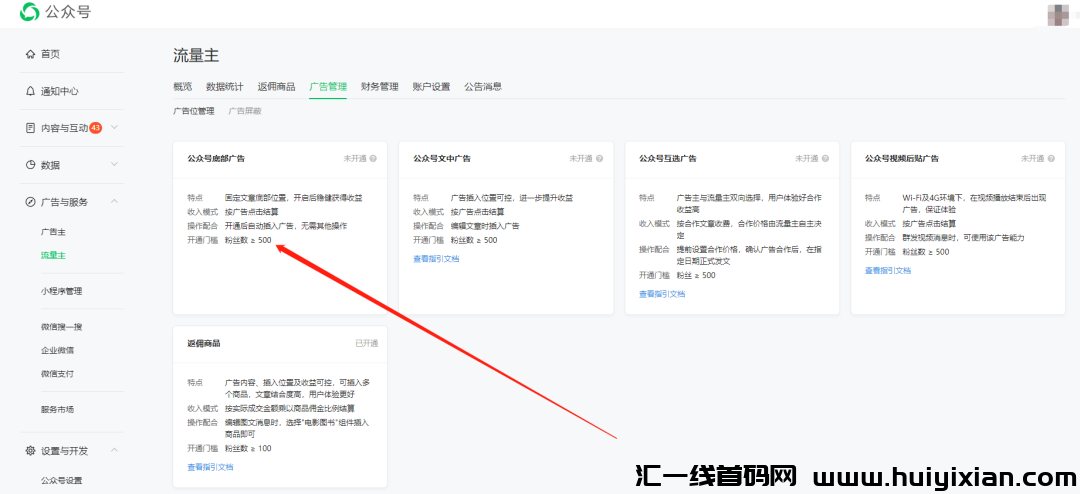Click the home icon beside 首页
The width and height of the screenshot is (1080, 494).
pos(31,54)
